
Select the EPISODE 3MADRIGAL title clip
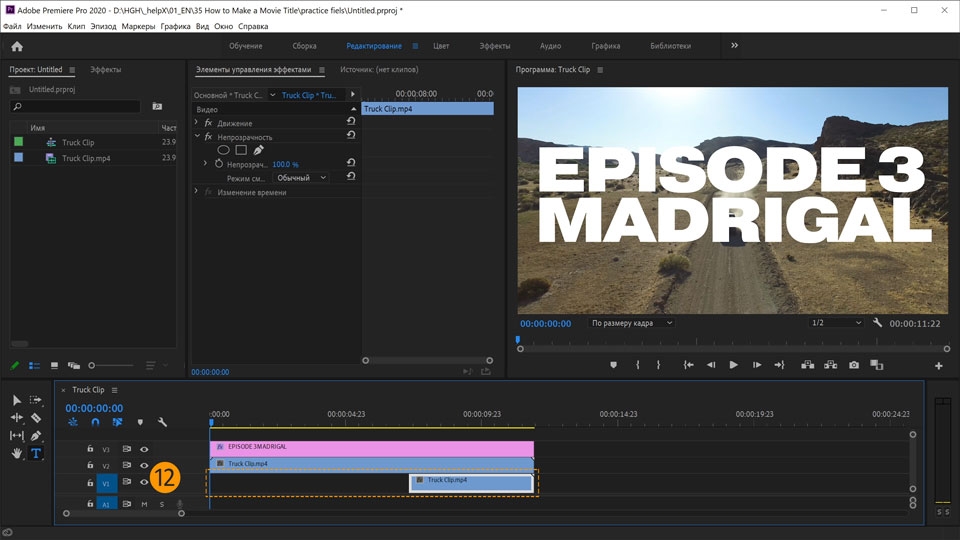point(371,447)
